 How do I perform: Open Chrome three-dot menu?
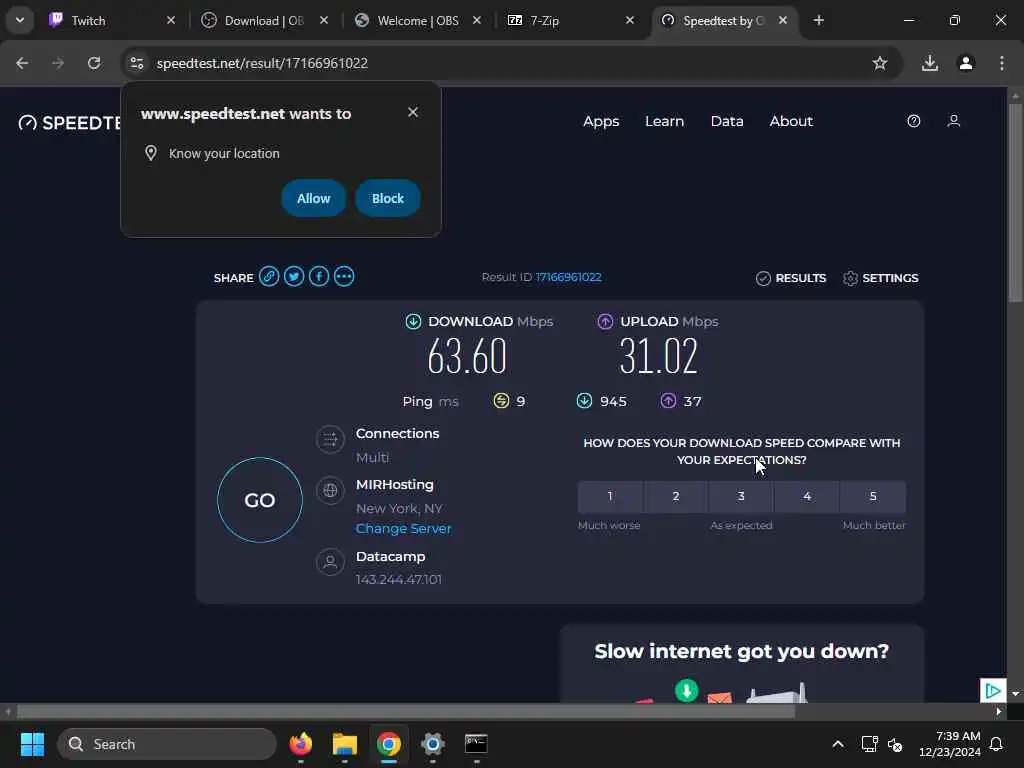tap(1002, 63)
